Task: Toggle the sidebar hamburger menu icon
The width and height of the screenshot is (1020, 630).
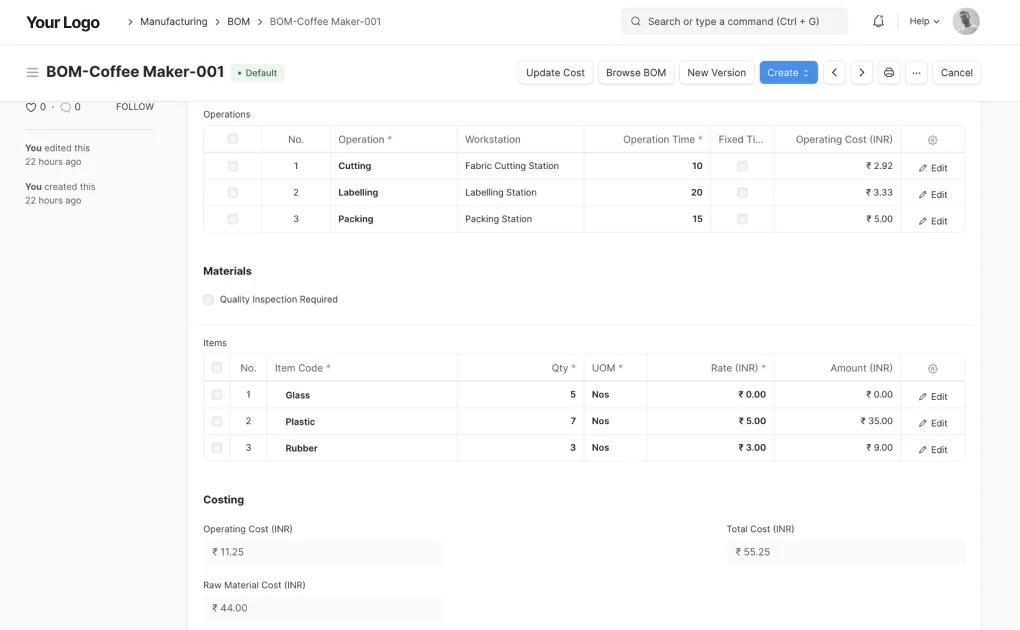Action: (32, 73)
